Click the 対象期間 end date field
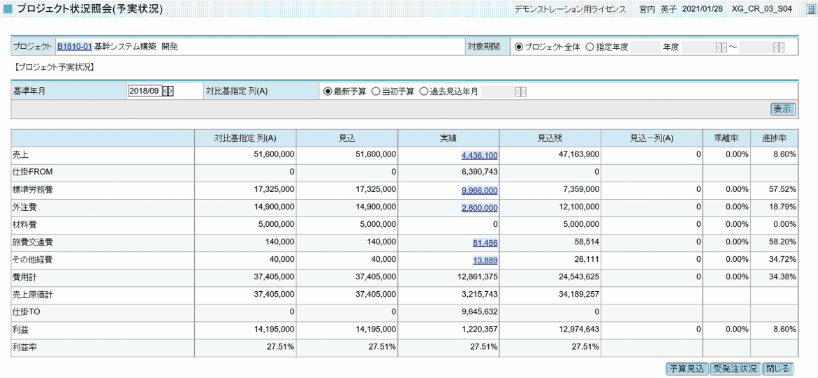Screen dimensions: 818x378 pyautogui.click(x=756, y=46)
